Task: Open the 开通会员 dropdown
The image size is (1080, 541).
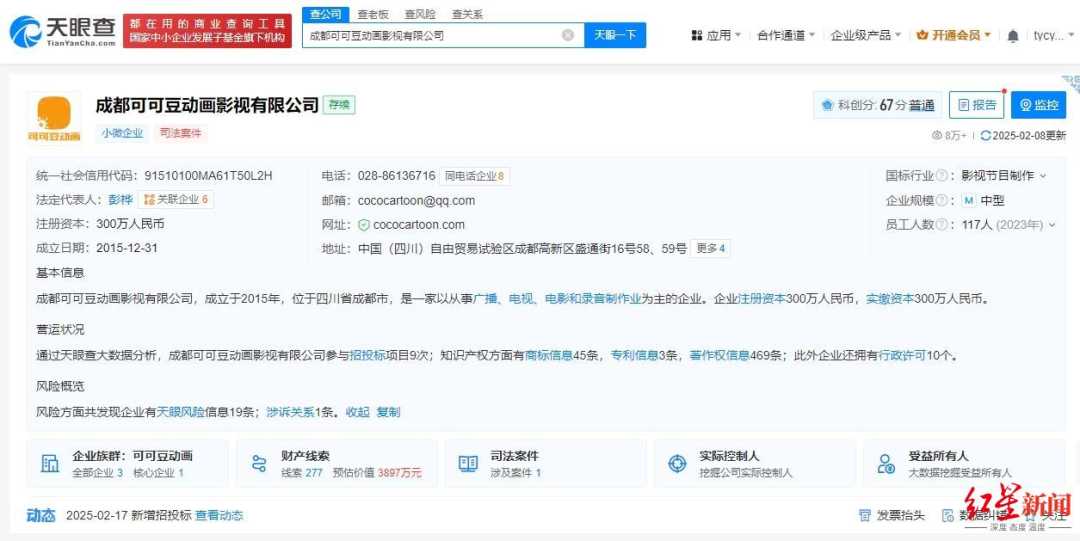Action: pyautogui.click(x=954, y=35)
